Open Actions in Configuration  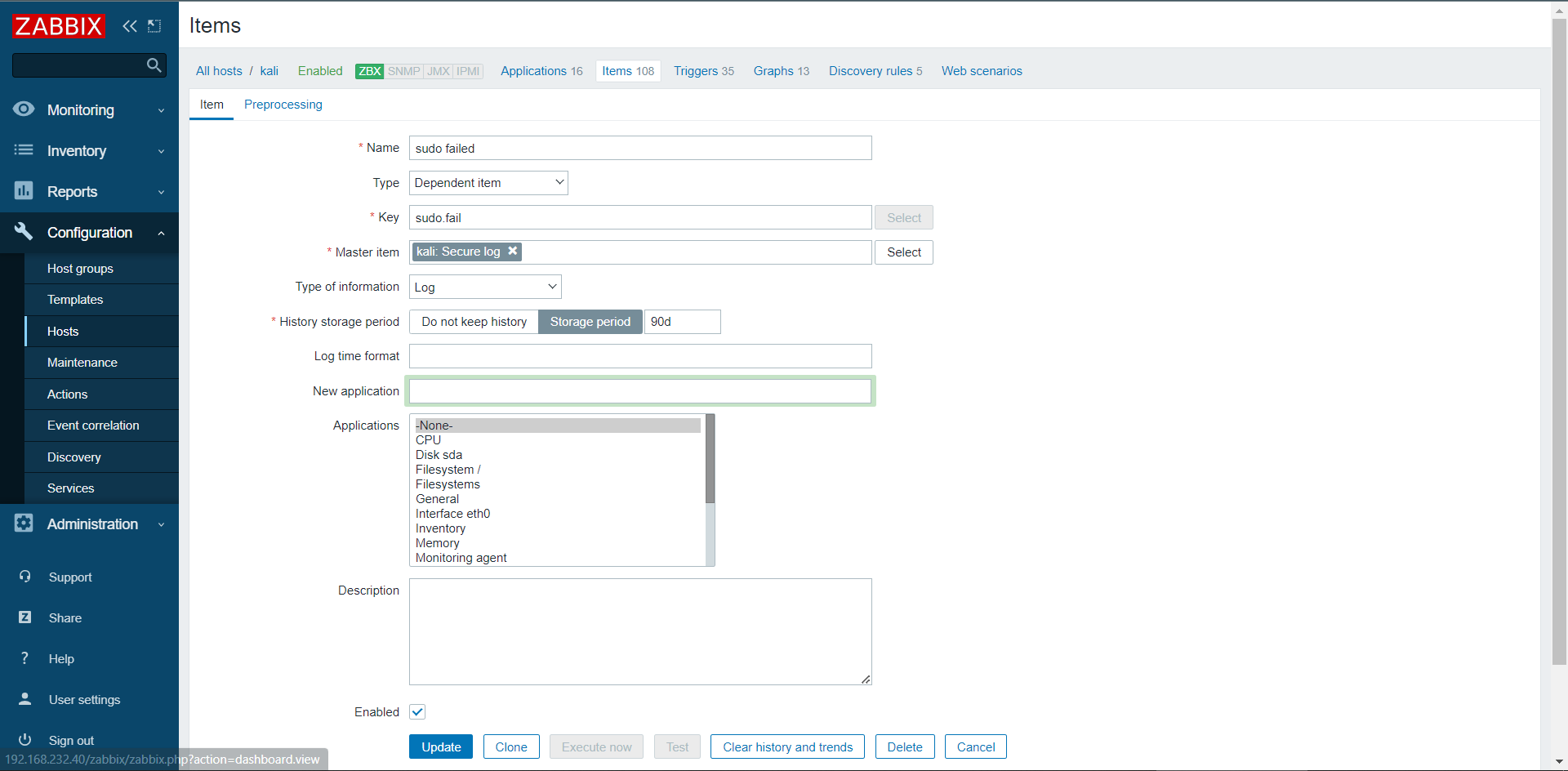[101, 394]
